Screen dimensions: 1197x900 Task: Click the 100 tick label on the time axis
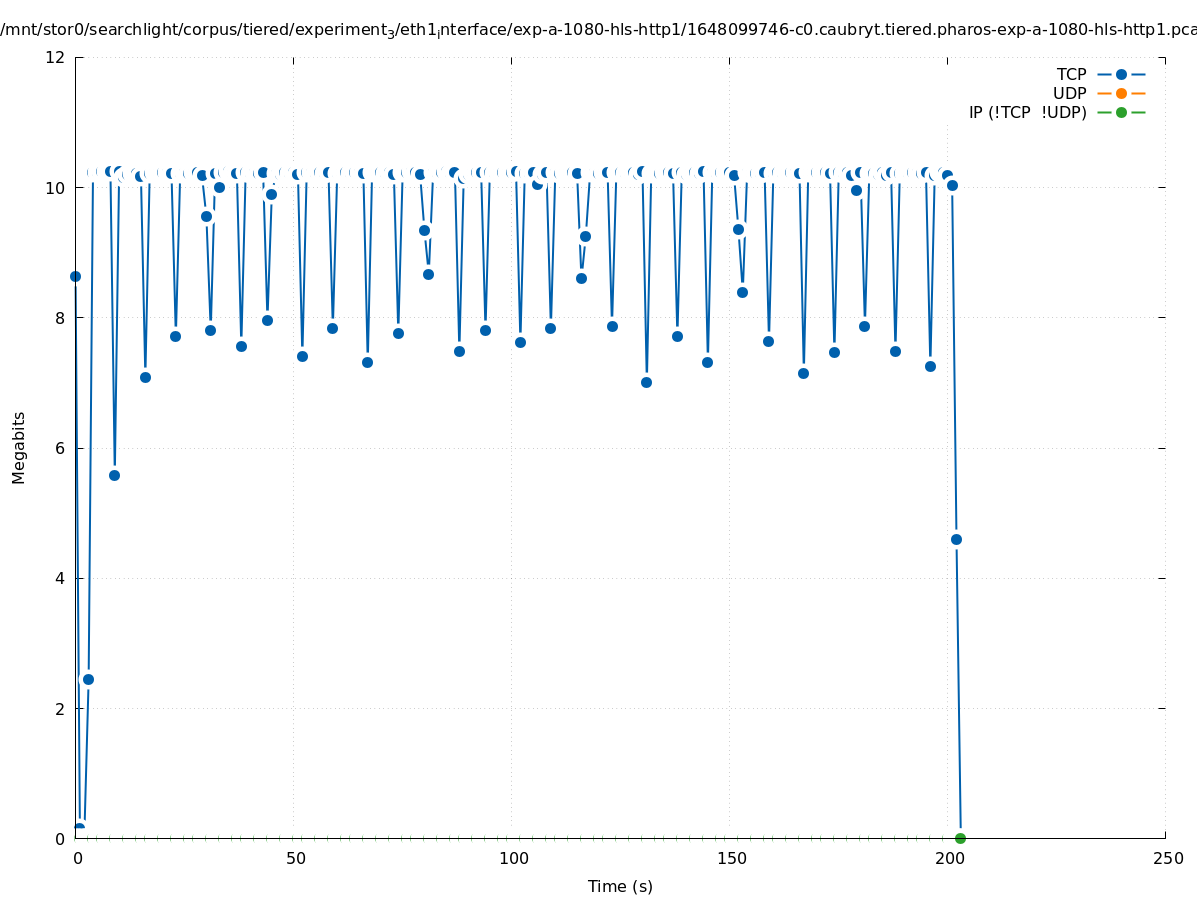(513, 859)
